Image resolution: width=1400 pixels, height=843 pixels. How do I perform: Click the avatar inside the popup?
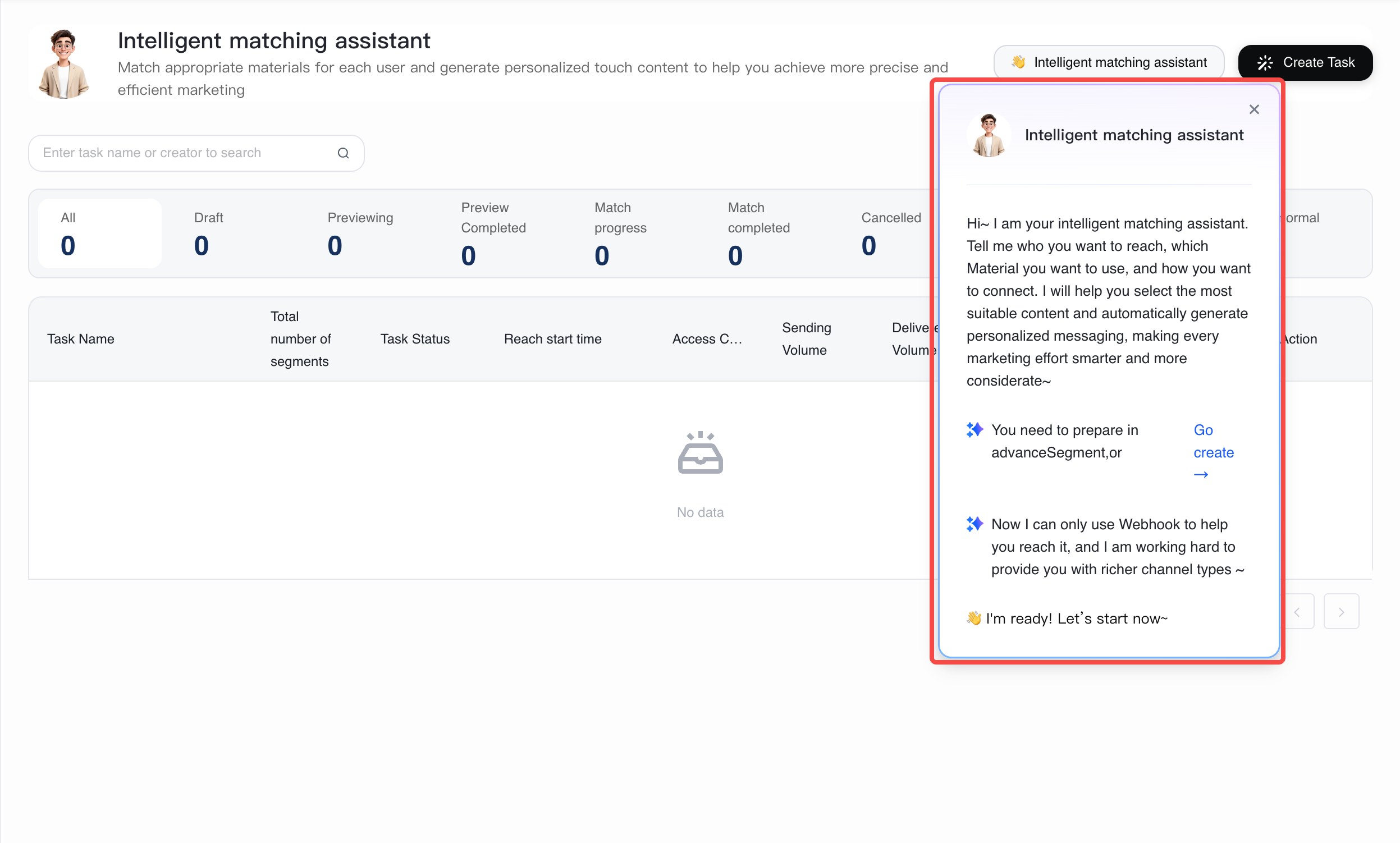989,135
